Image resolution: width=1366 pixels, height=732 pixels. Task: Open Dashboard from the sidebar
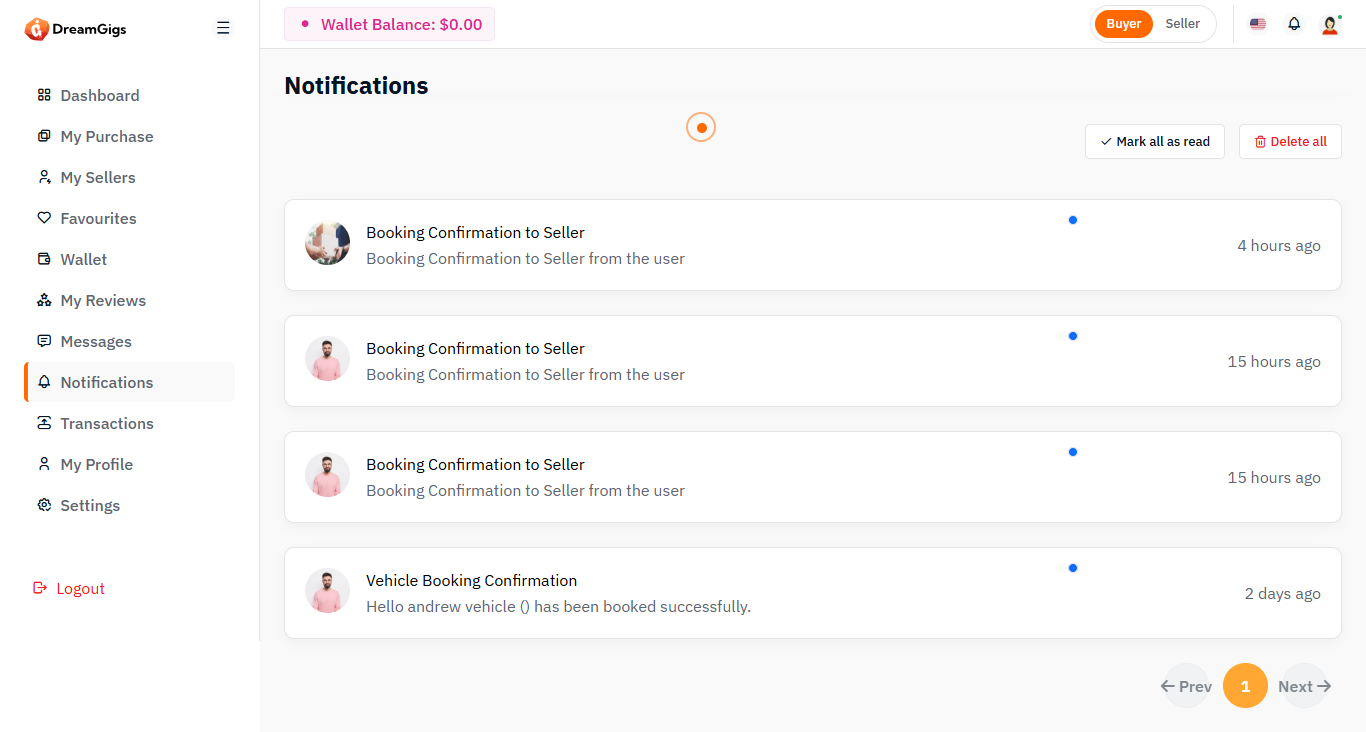coord(99,96)
